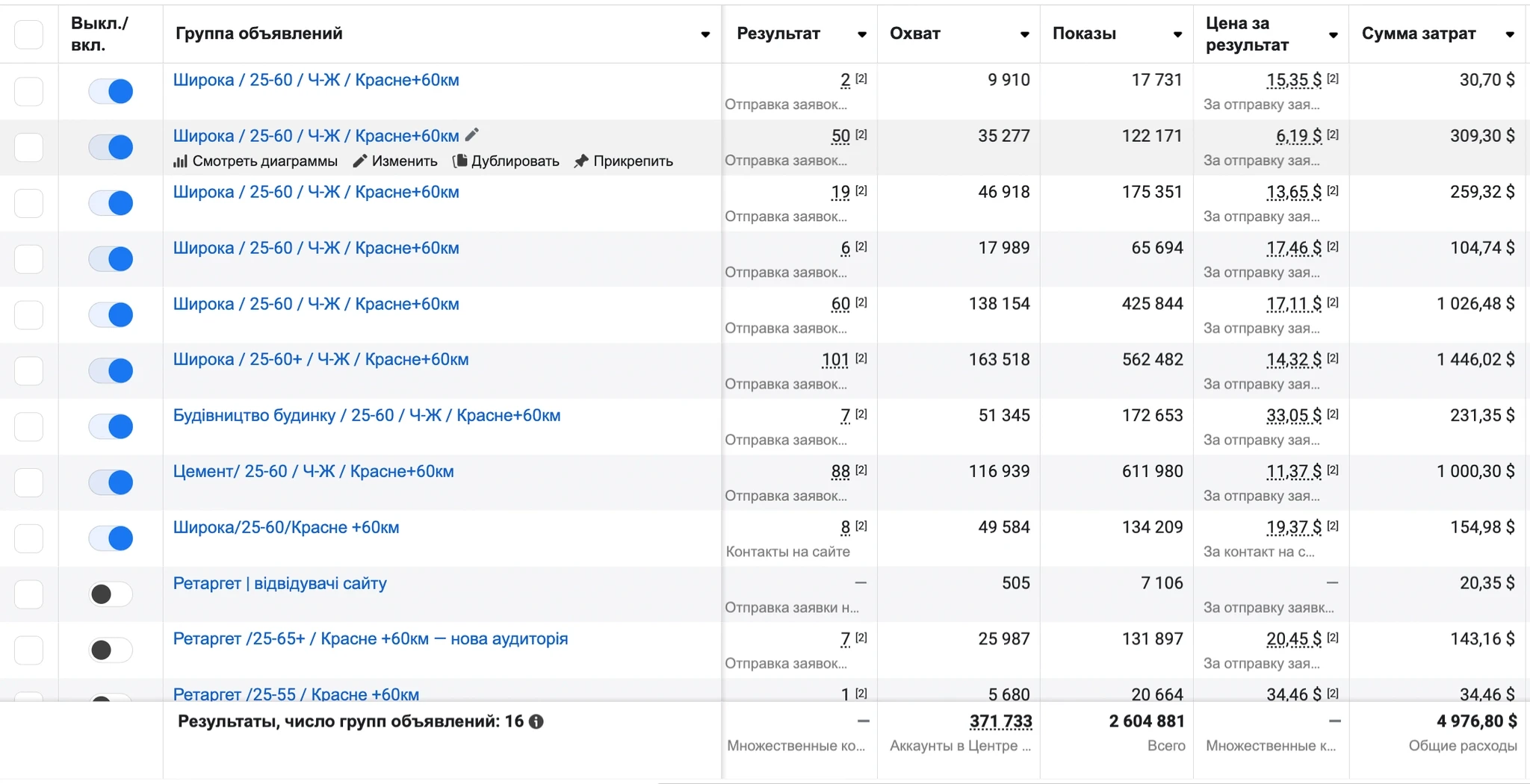Select all rows with header checkbox
The width and height of the screenshot is (1530, 784).
29,34
